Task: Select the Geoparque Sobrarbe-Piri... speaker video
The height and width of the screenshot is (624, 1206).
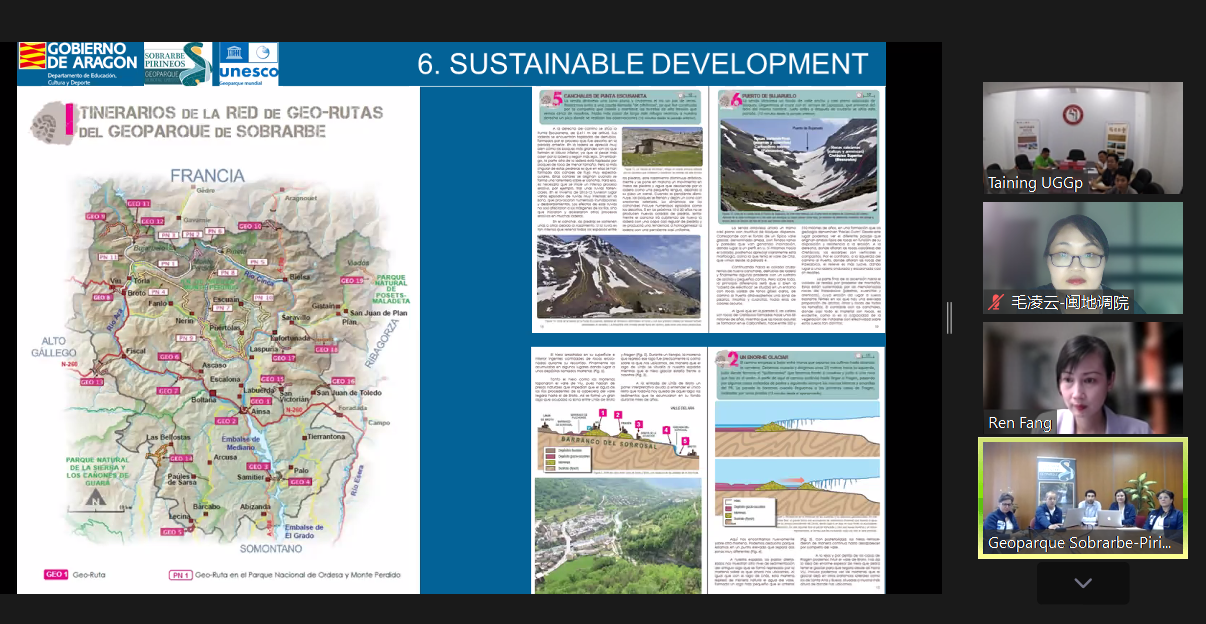Action: tap(1083, 498)
